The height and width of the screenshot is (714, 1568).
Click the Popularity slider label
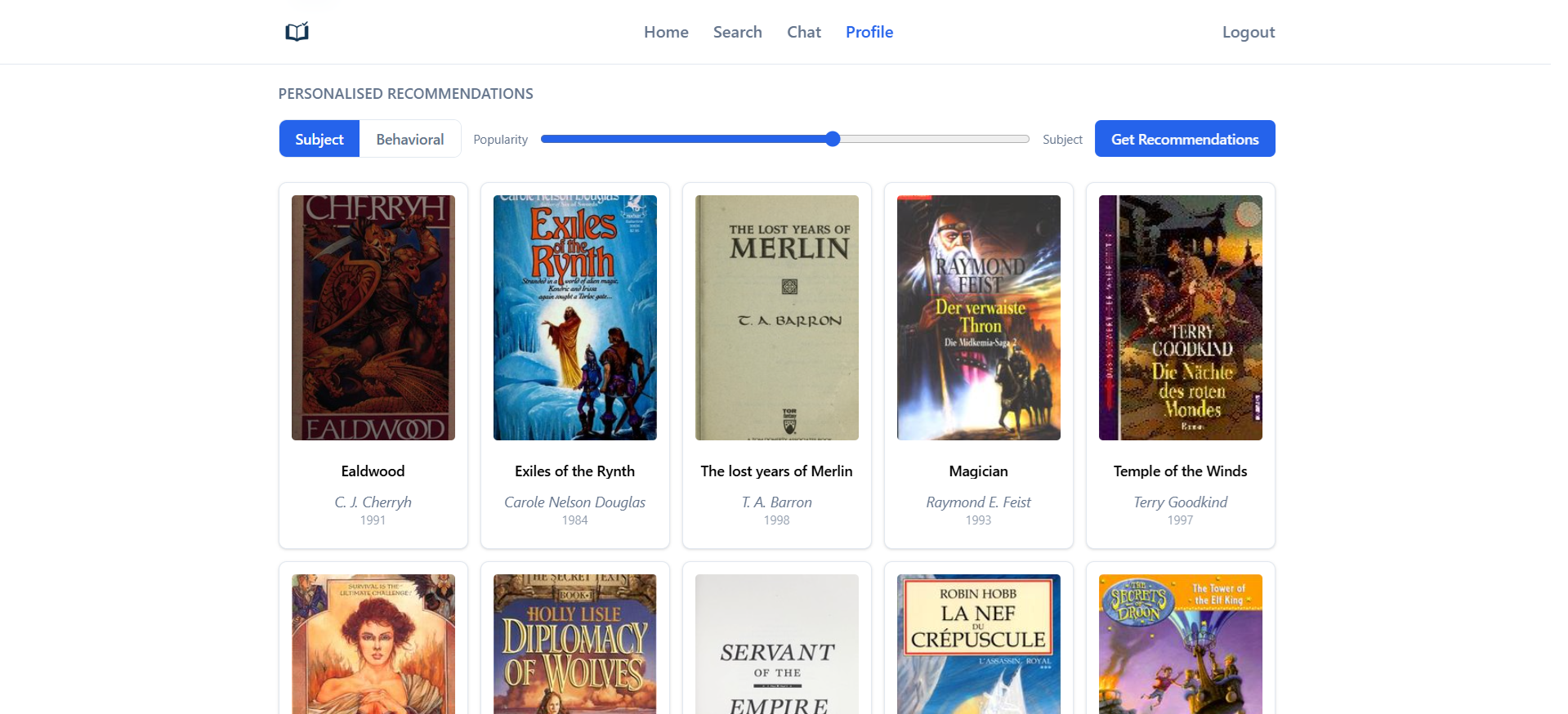(x=501, y=140)
